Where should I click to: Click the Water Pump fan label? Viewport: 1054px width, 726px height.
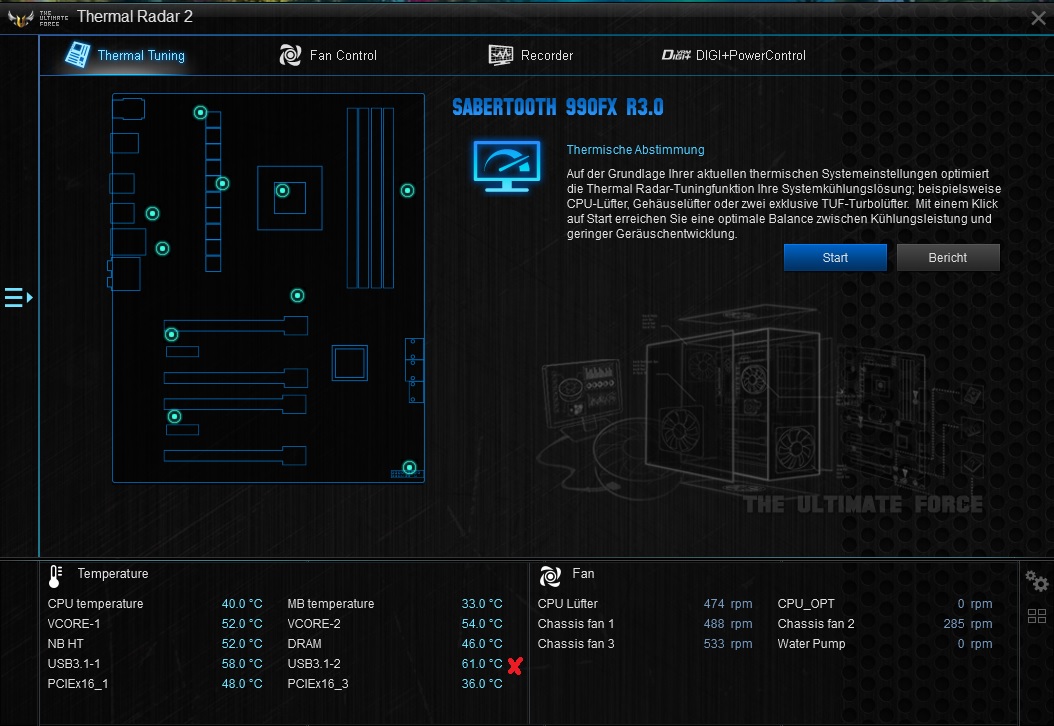[x=811, y=643]
